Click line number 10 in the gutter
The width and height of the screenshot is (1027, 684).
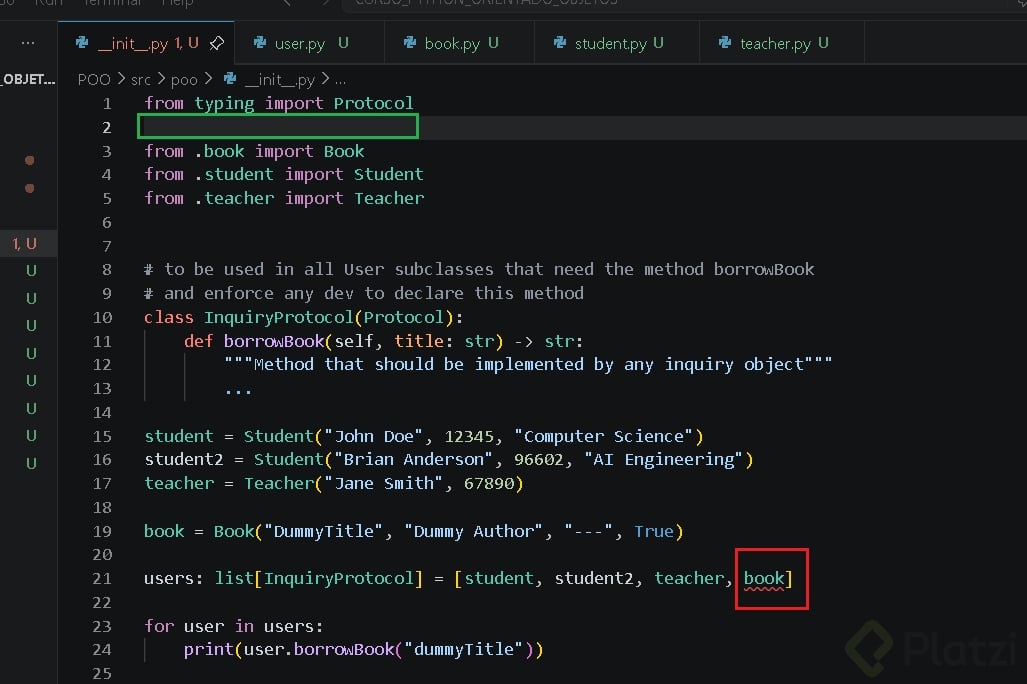point(103,318)
